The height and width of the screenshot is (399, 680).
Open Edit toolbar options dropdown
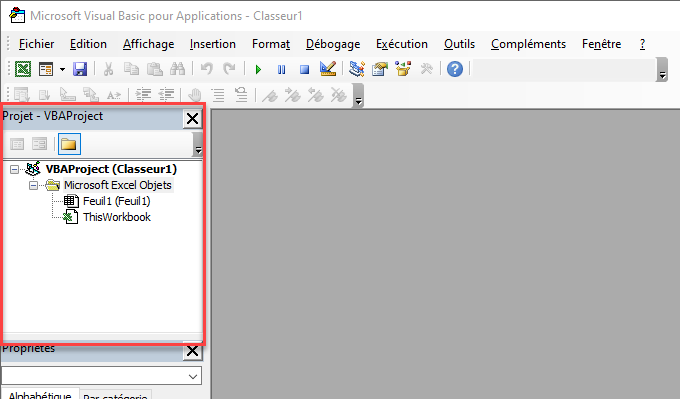(x=358, y=95)
